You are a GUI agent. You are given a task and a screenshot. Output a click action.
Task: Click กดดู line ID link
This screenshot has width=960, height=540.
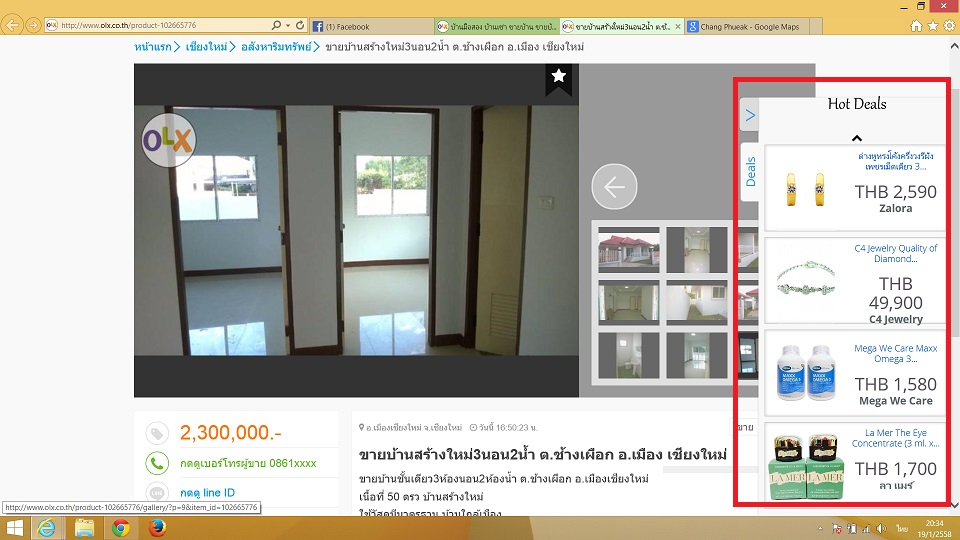click(207, 492)
